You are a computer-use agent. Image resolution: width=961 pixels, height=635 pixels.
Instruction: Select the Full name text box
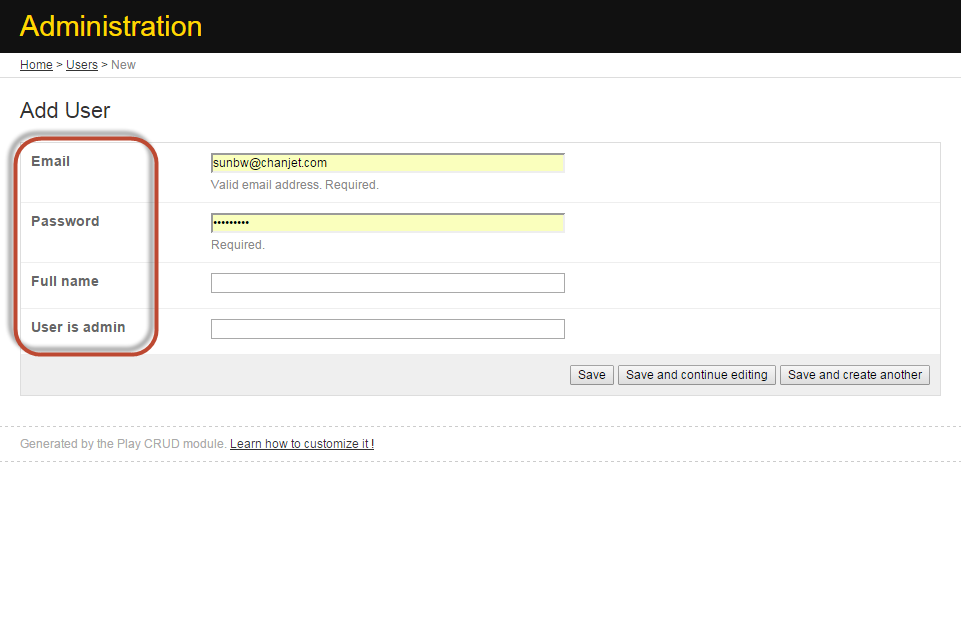click(x=387, y=283)
